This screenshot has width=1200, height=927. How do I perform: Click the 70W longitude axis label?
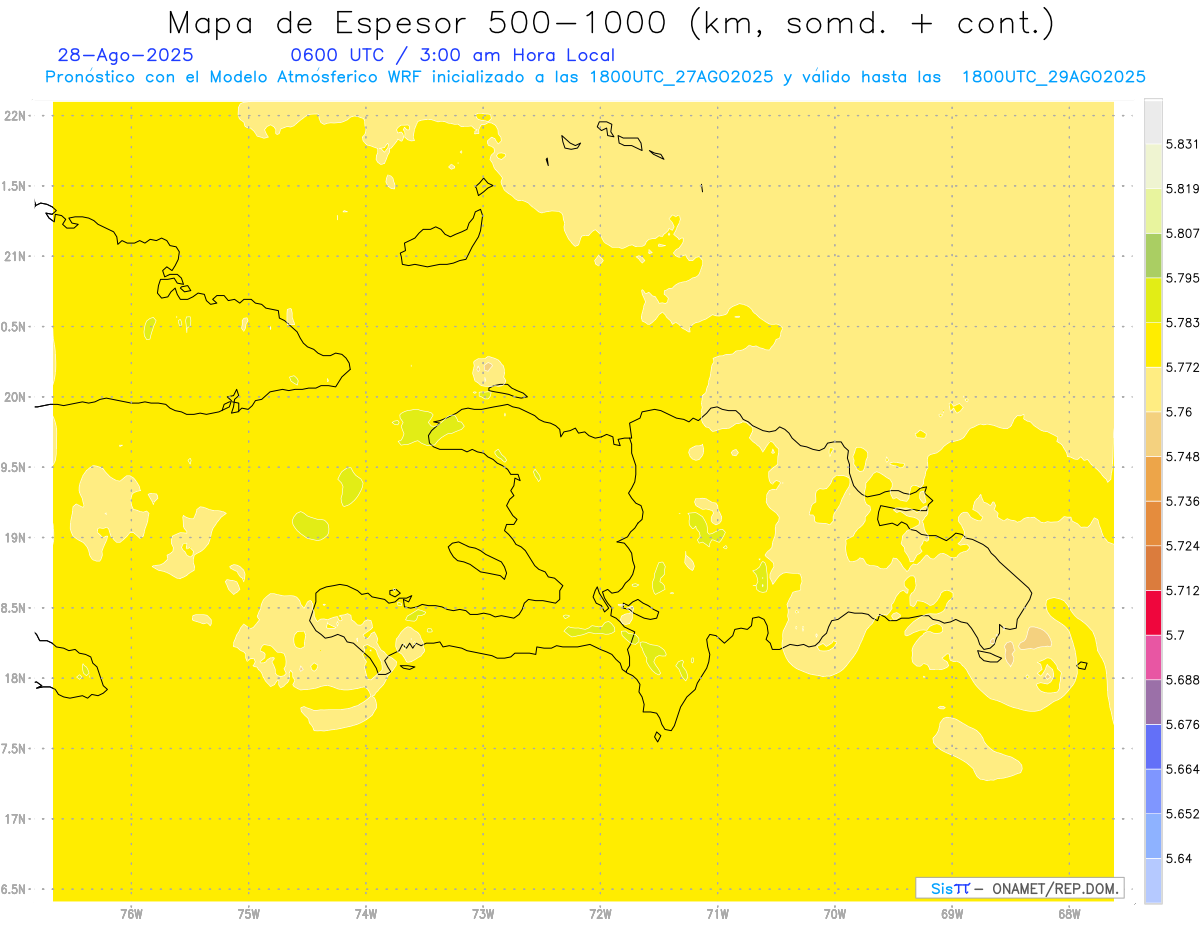pos(835,913)
